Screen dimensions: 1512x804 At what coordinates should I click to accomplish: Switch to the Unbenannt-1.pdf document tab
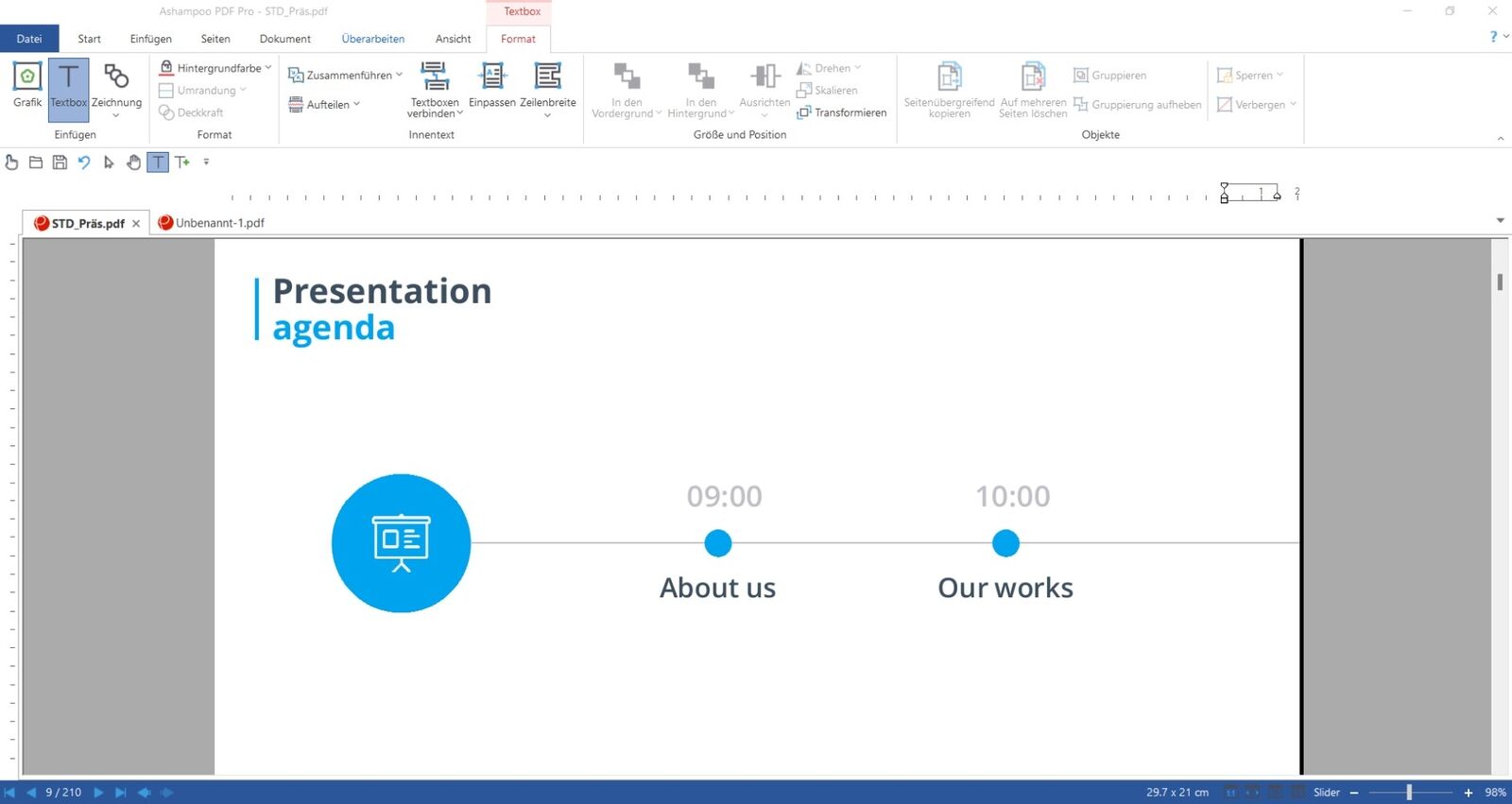[x=211, y=223]
